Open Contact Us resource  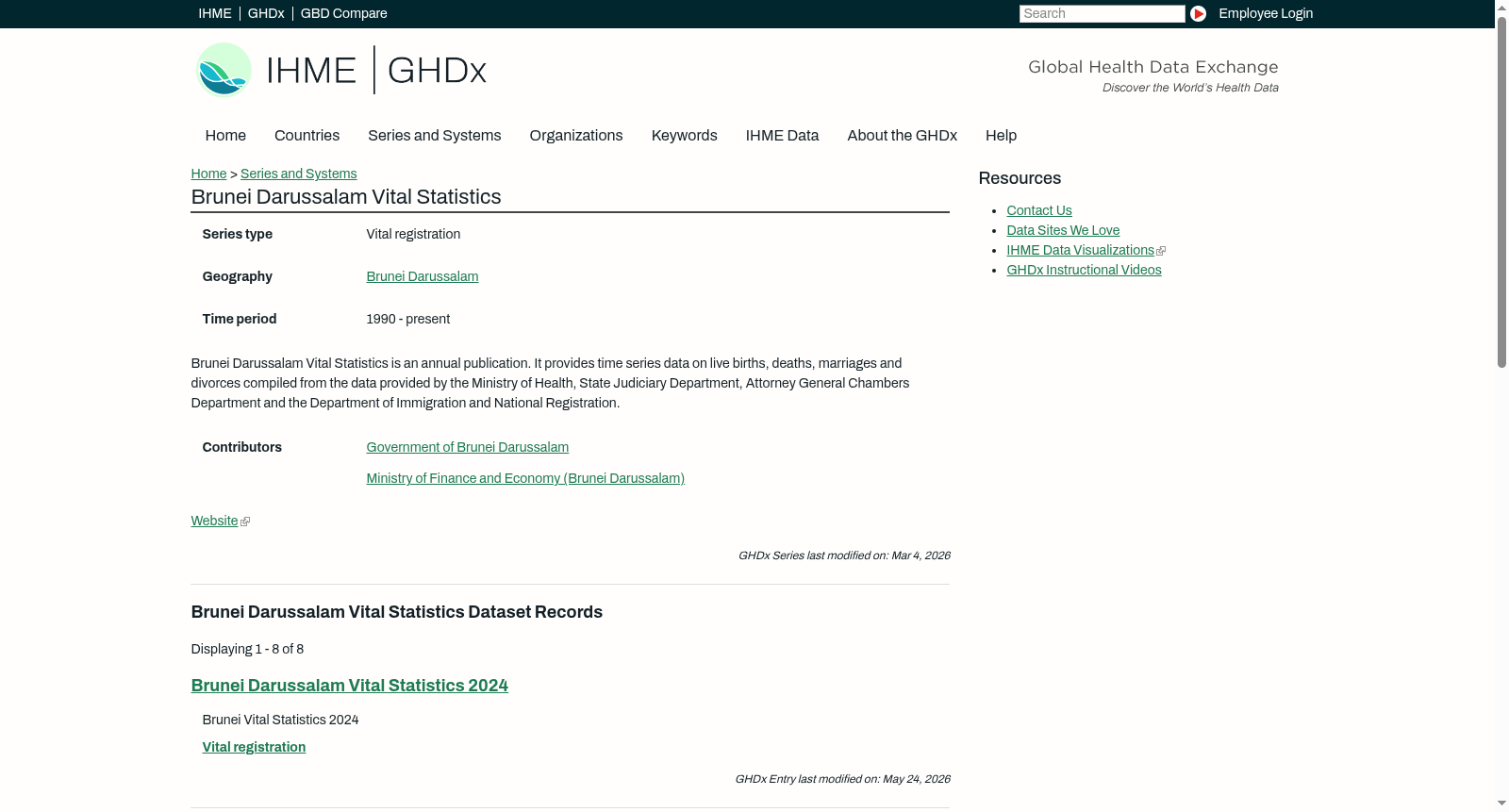click(x=1038, y=210)
